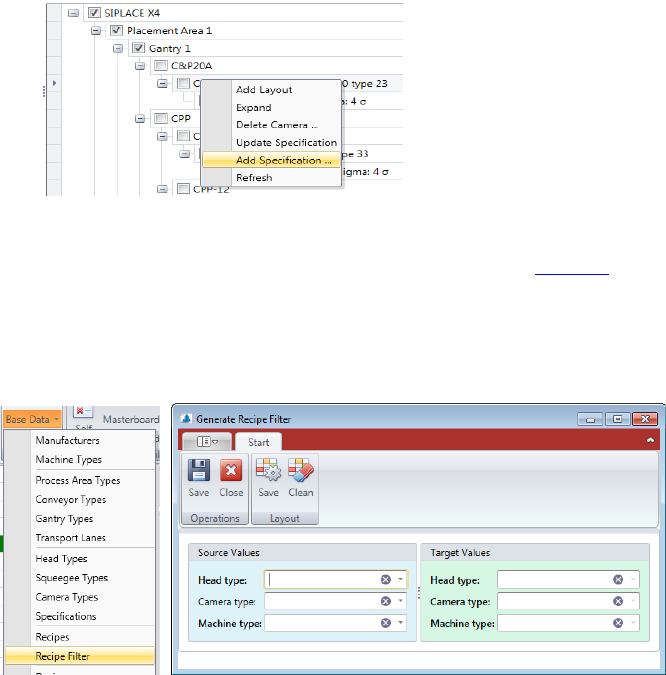Click the blue underlined link on right
The image size is (666, 675).
tap(572, 273)
